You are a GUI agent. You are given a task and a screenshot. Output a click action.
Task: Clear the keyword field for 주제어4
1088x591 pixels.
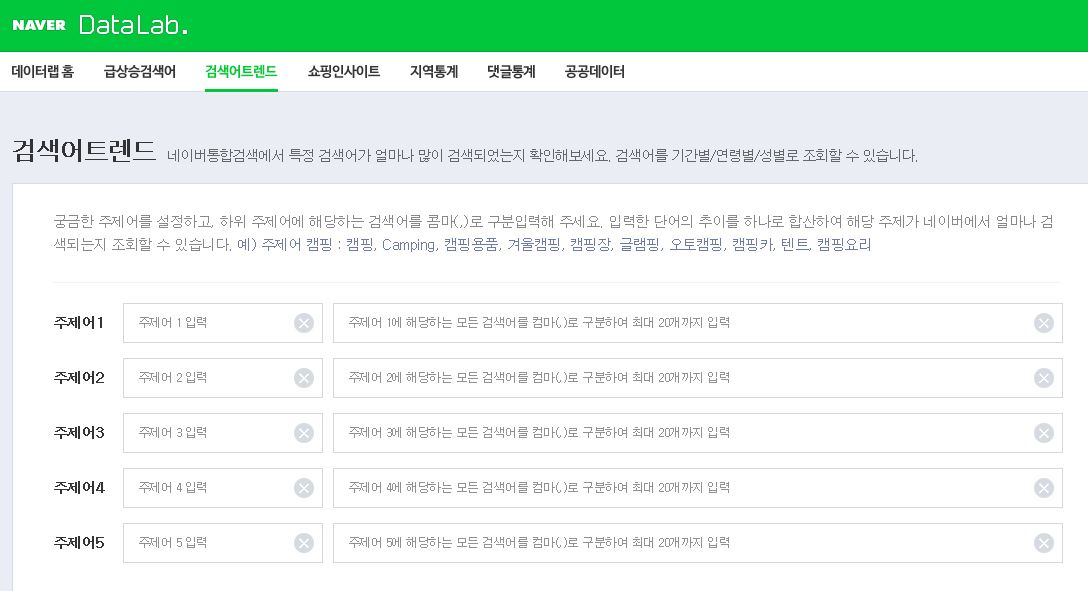click(x=1044, y=487)
